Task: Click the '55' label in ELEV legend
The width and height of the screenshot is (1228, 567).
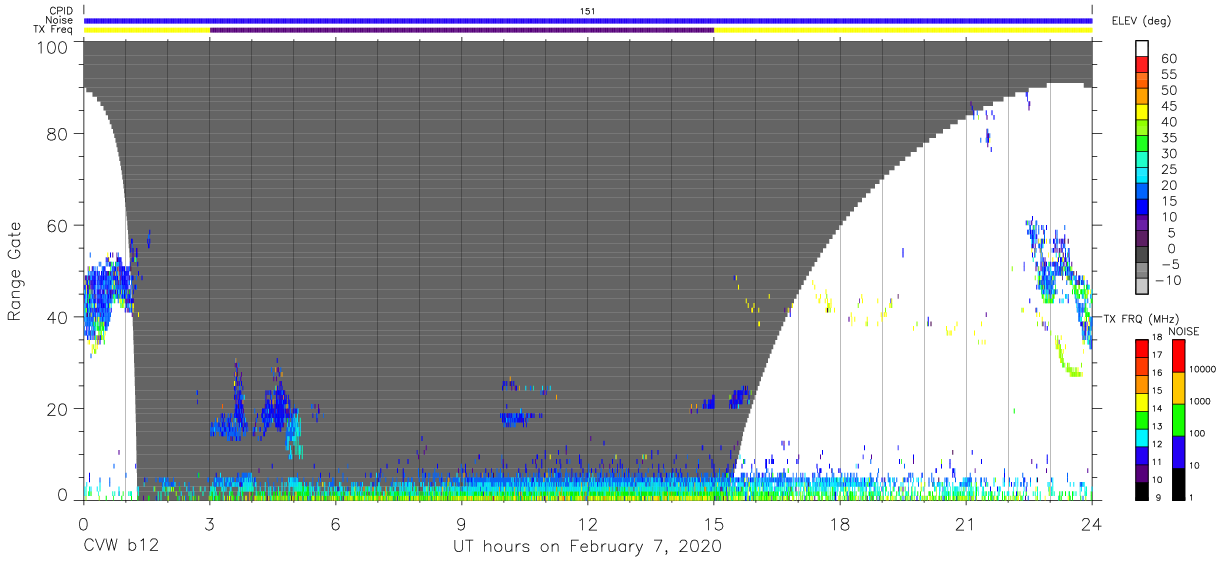Action: [x=1167, y=75]
